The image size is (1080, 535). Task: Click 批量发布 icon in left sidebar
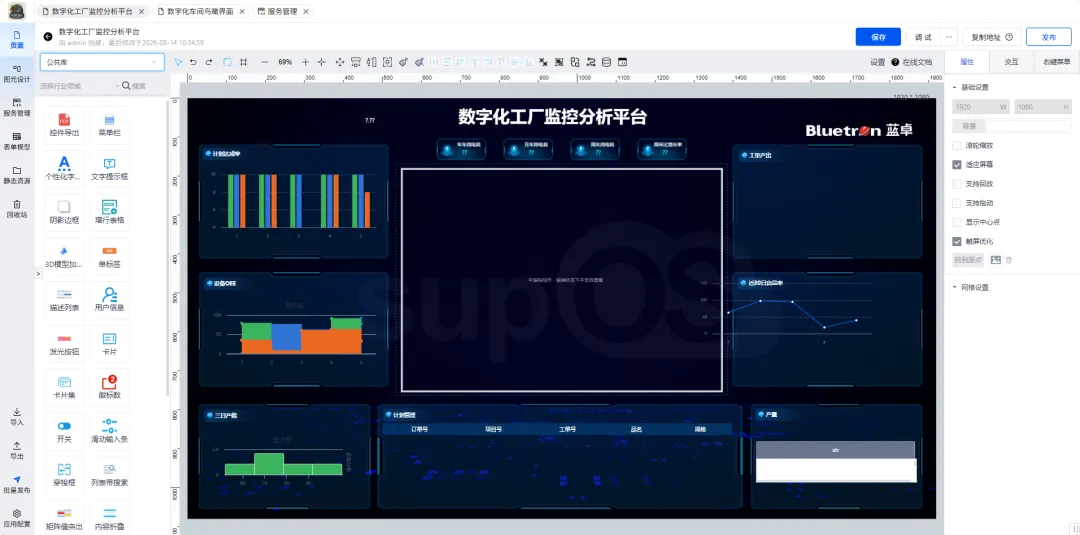[x=17, y=484]
